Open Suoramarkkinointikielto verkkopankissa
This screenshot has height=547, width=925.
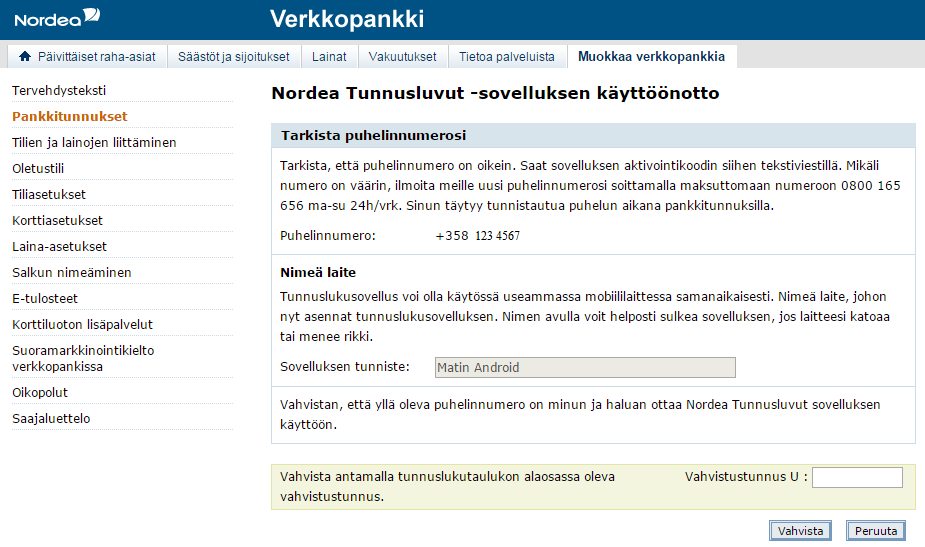point(83,358)
